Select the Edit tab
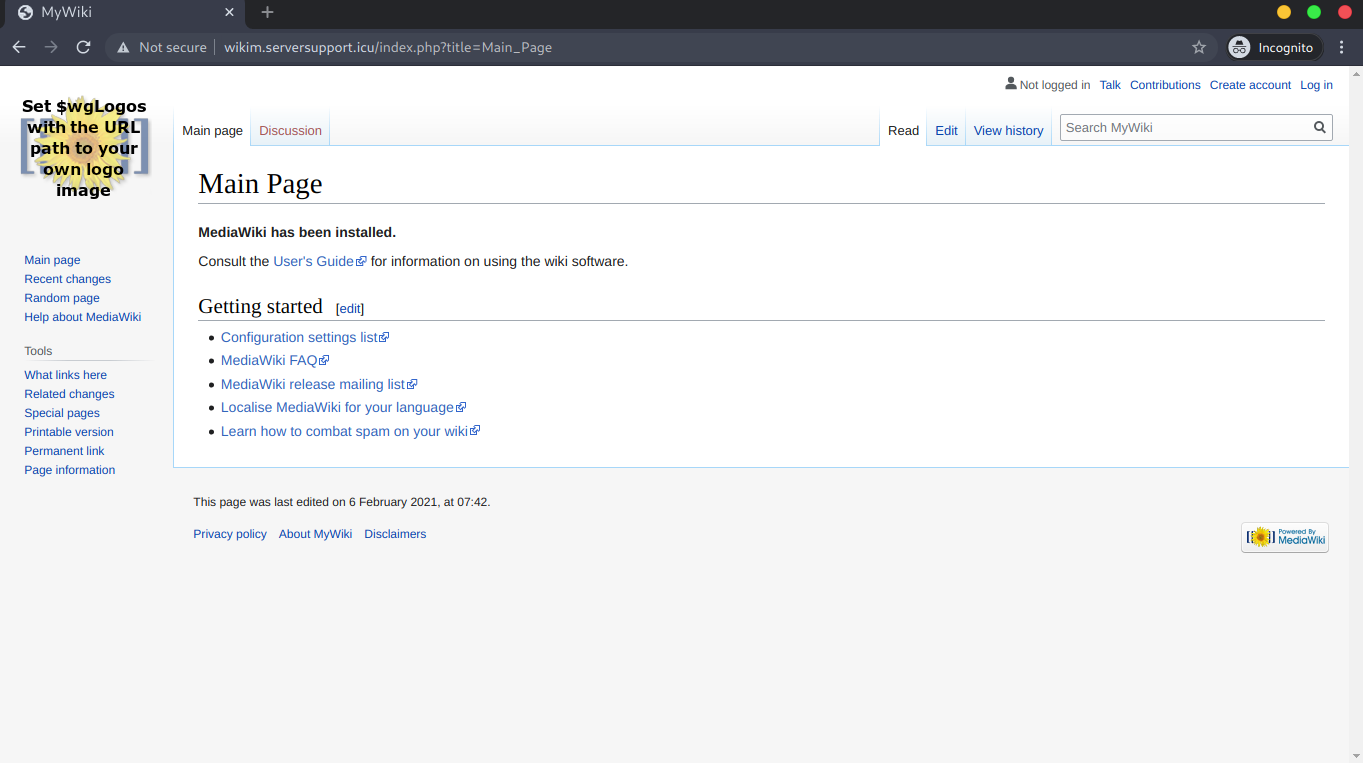 pyautogui.click(x=946, y=131)
